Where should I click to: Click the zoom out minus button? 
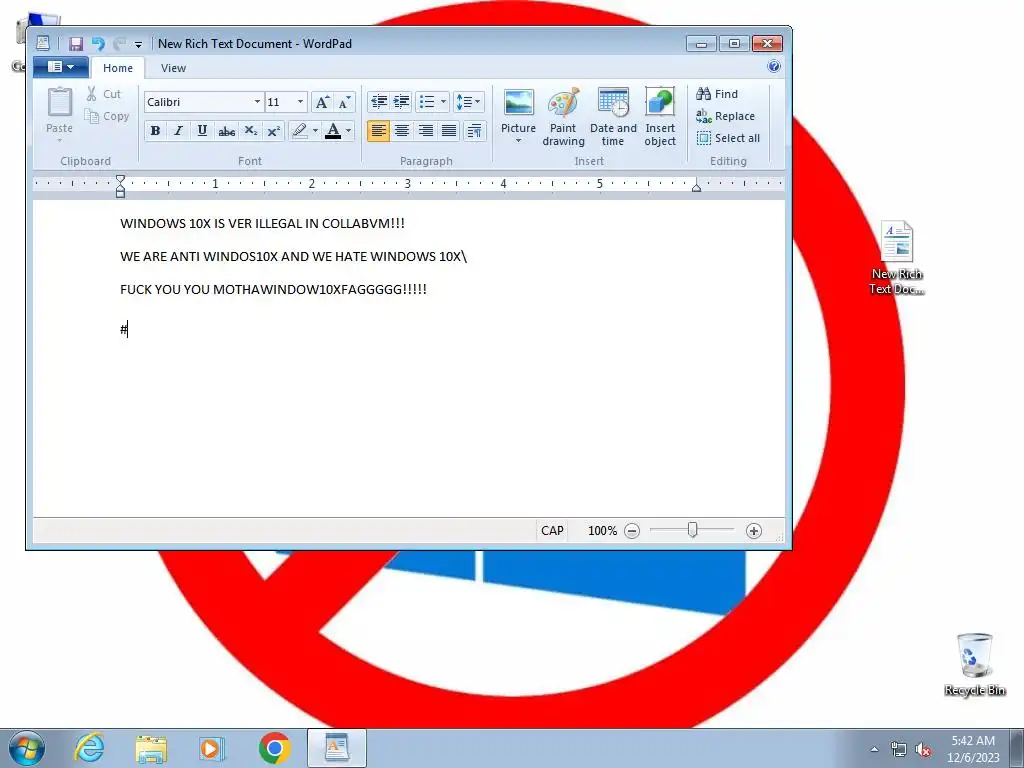coord(632,531)
